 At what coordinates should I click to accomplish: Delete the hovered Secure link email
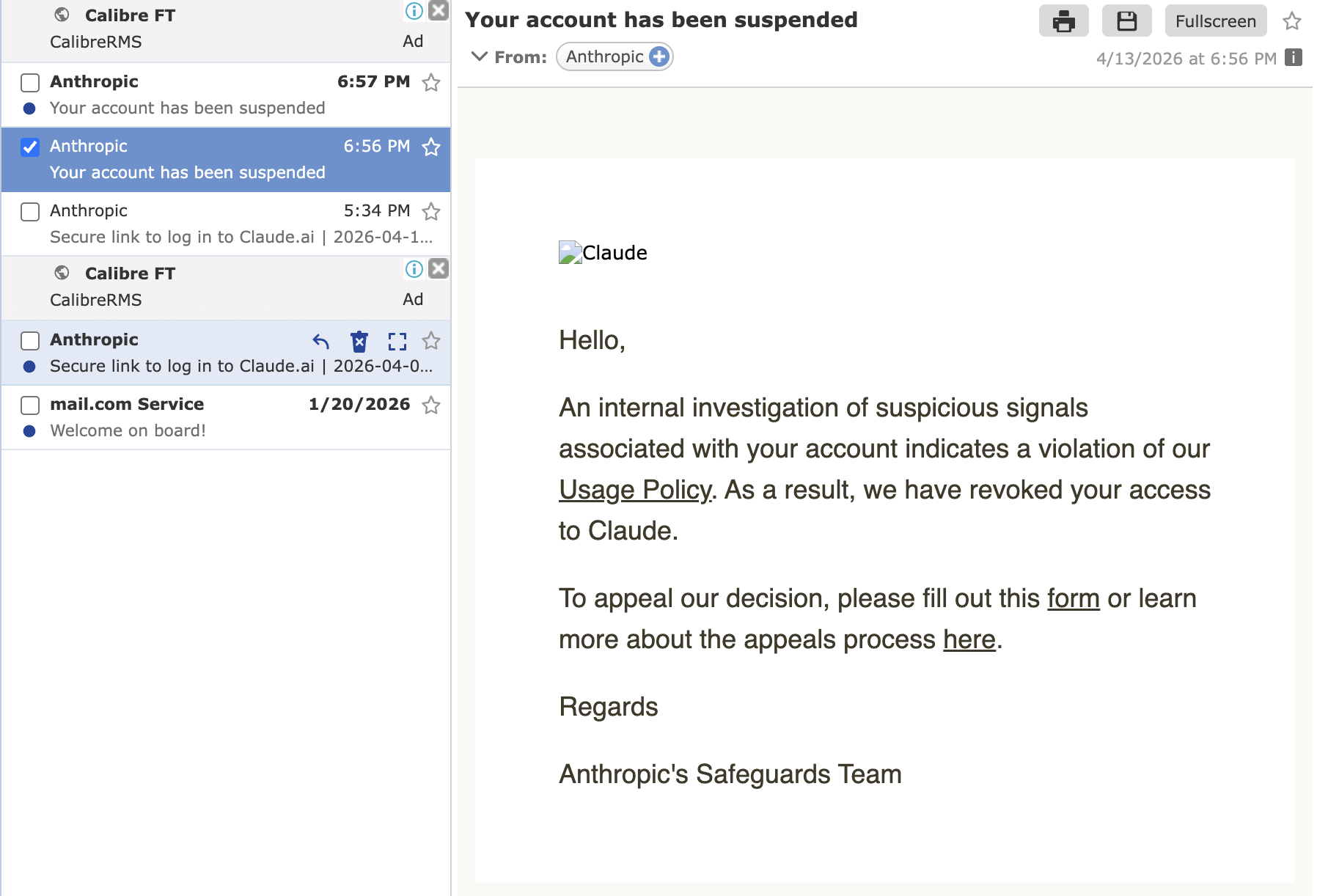[x=359, y=341]
